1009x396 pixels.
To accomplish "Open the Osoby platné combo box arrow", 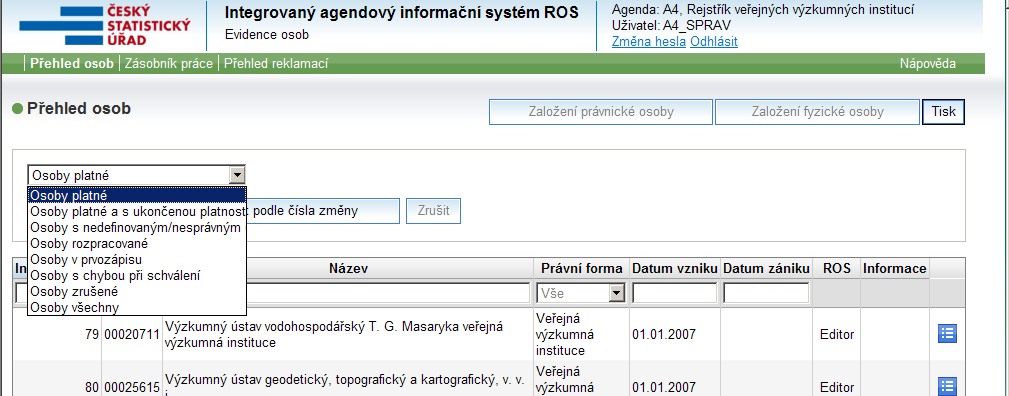I will (237, 174).
